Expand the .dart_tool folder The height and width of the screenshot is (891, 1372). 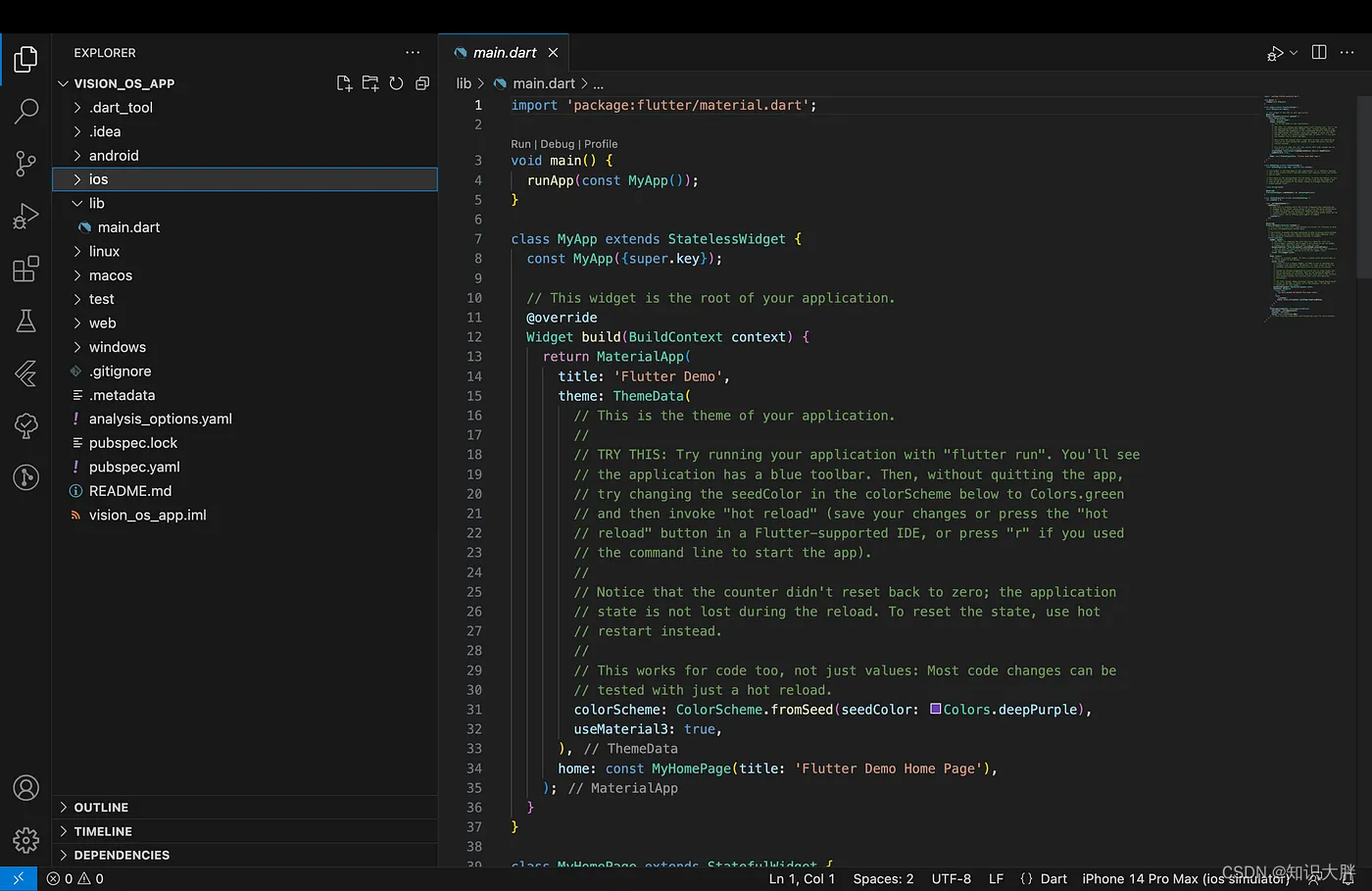pyautogui.click(x=245, y=108)
